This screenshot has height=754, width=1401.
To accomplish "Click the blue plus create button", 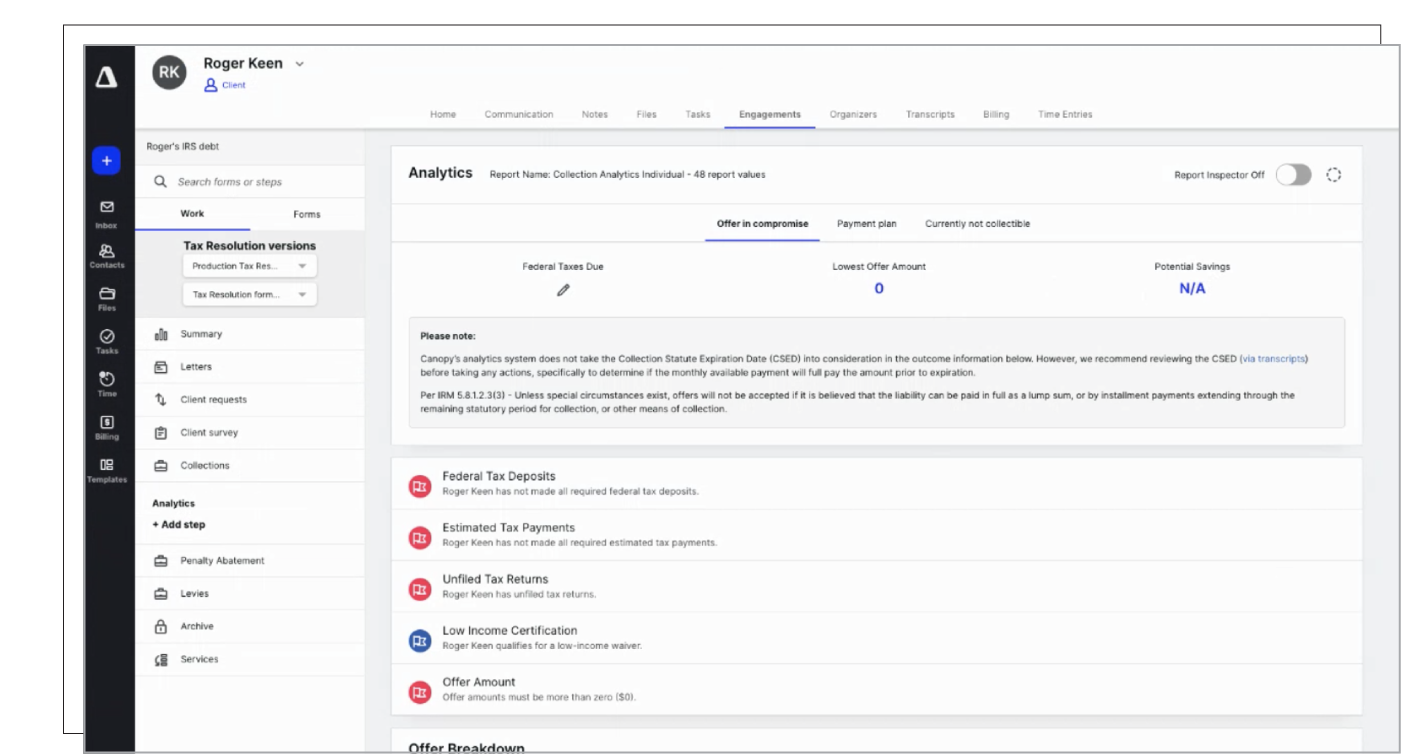I will pos(107,161).
